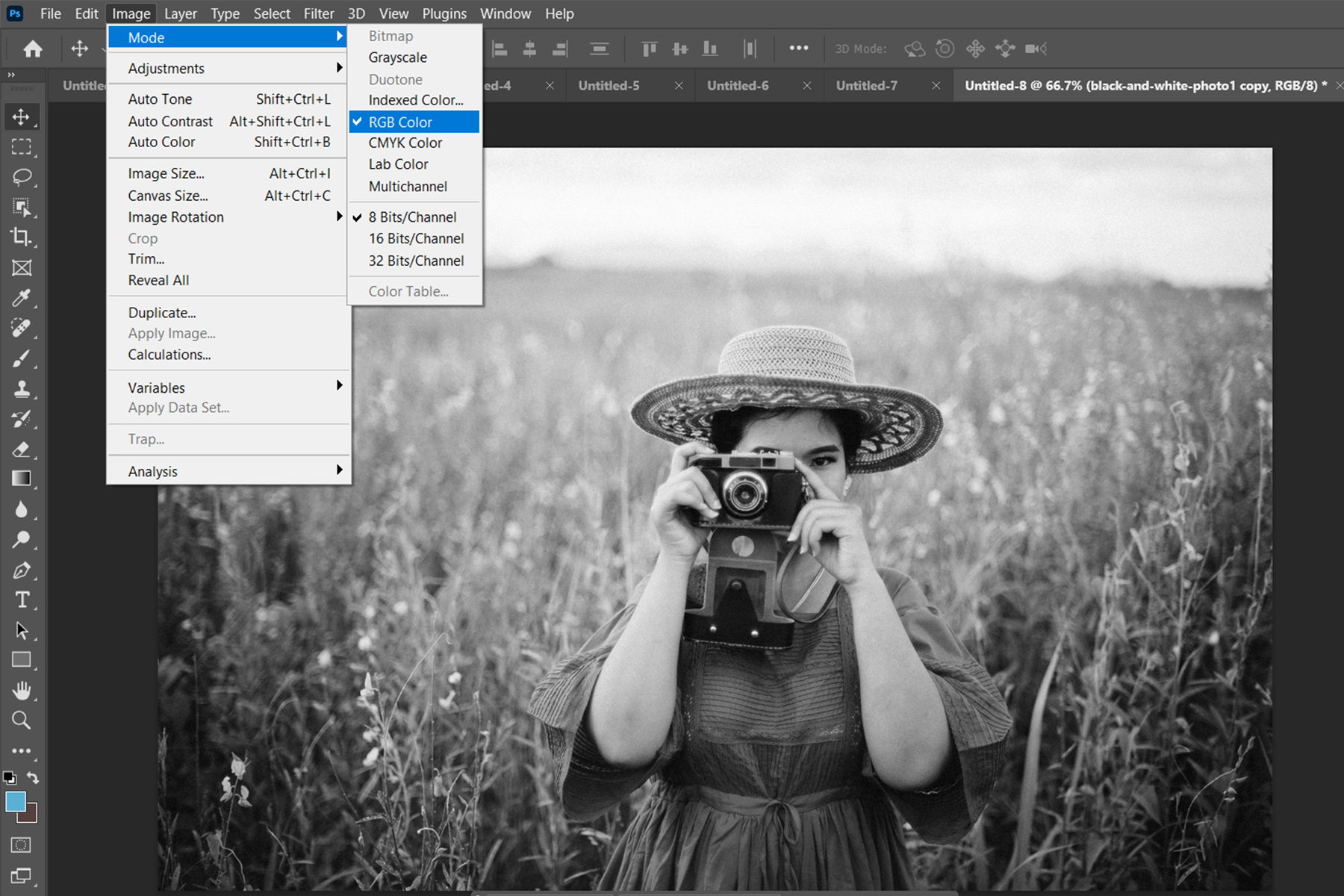The height and width of the screenshot is (896, 1344).
Task: Open the Edit Toolbar three-dots button
Action: [x=21, y=750]
